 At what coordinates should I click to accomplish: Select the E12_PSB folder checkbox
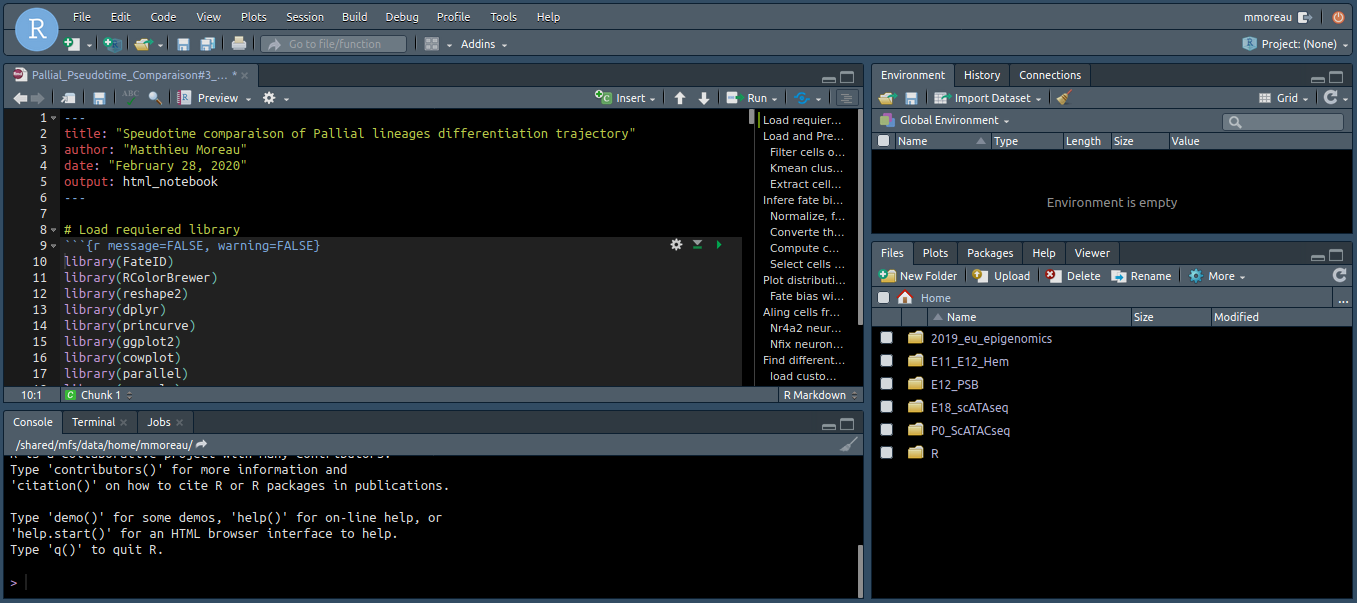[886, 384]
